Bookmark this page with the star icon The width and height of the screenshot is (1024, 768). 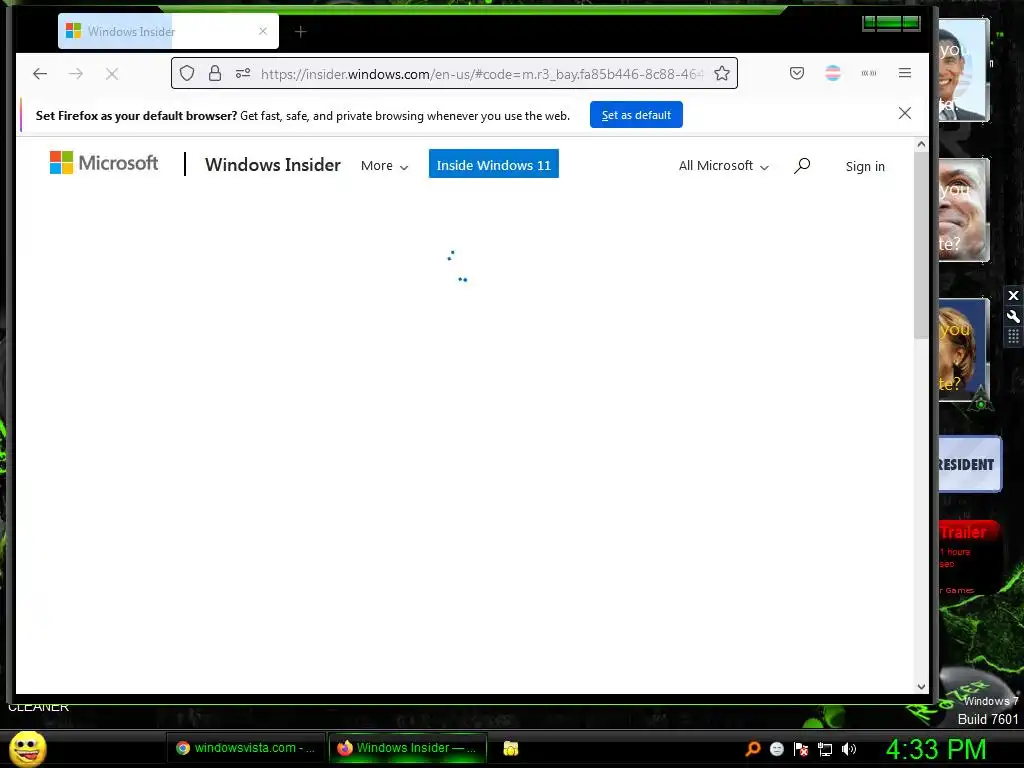coord(722,73)
